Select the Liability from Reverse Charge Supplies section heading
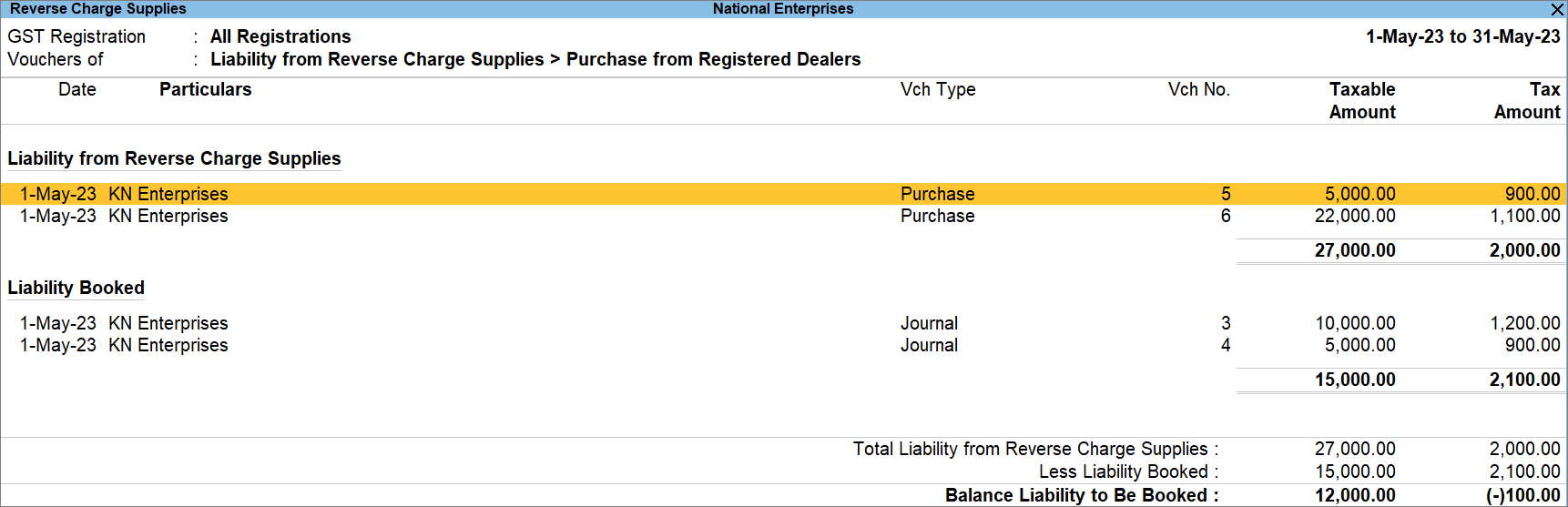Image resolution: width=1568 pixels, height=507 pixels. click(174, 158)
